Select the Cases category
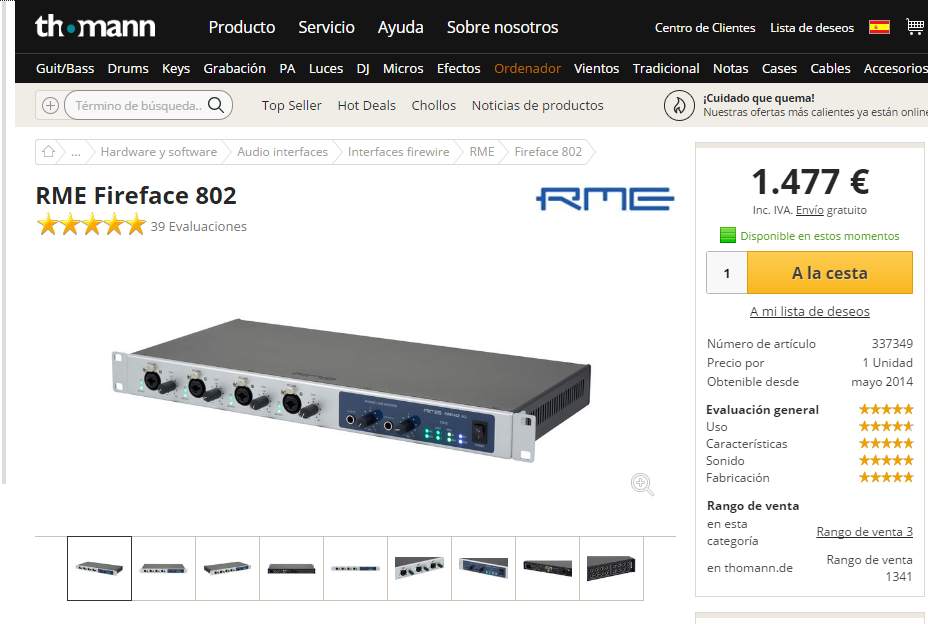The height and width of the screenshot is (624, 928). 779,69
